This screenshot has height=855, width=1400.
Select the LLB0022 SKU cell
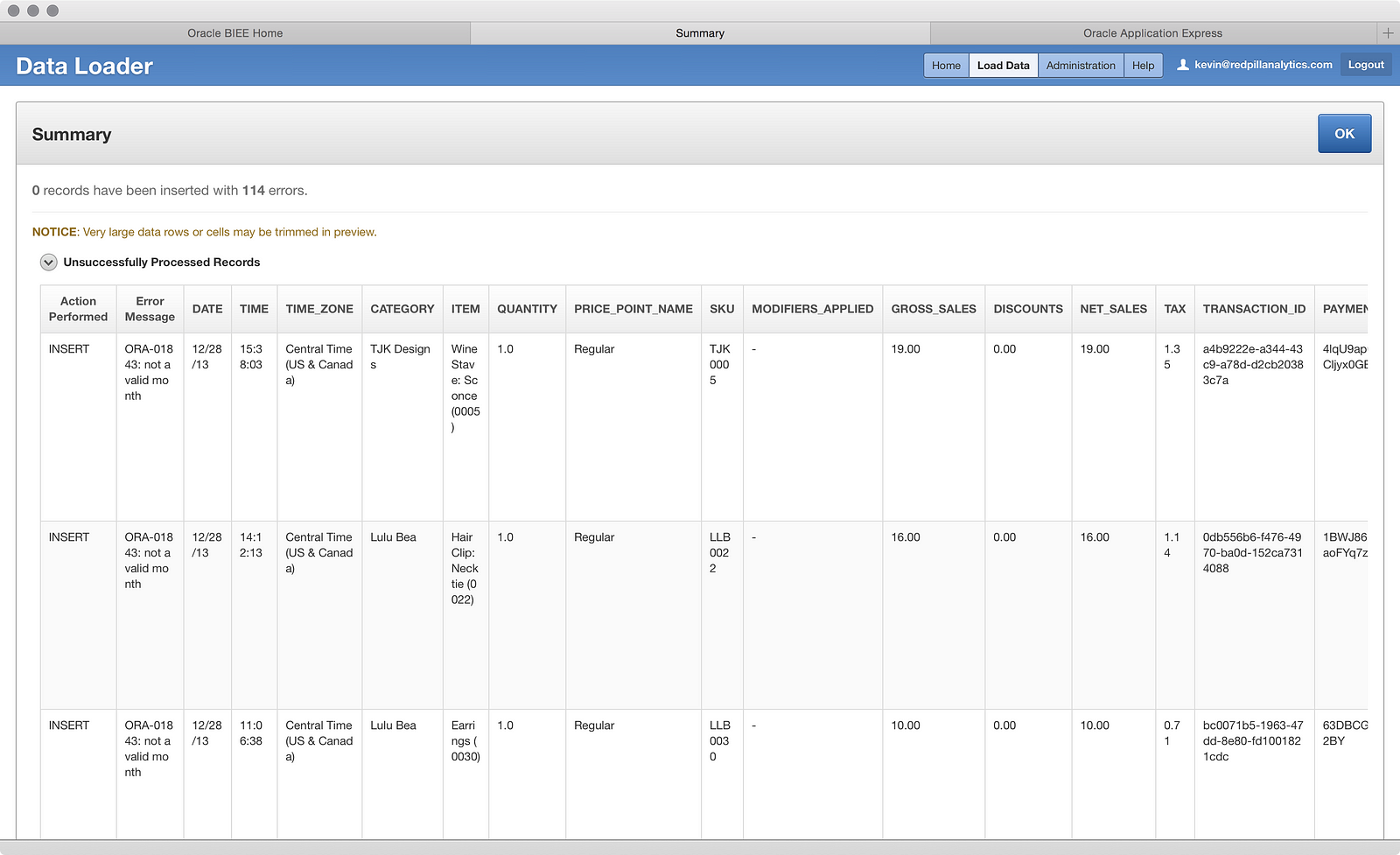722,615
